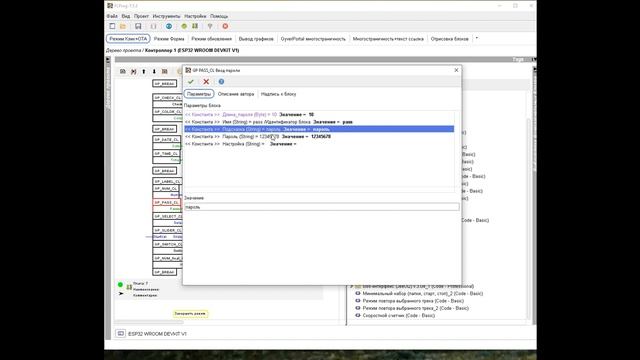The width and height of the screenshot is (640, 360).
Task: Click Контроллер 1 breadcrumb entry
Action: click(192, 50)
